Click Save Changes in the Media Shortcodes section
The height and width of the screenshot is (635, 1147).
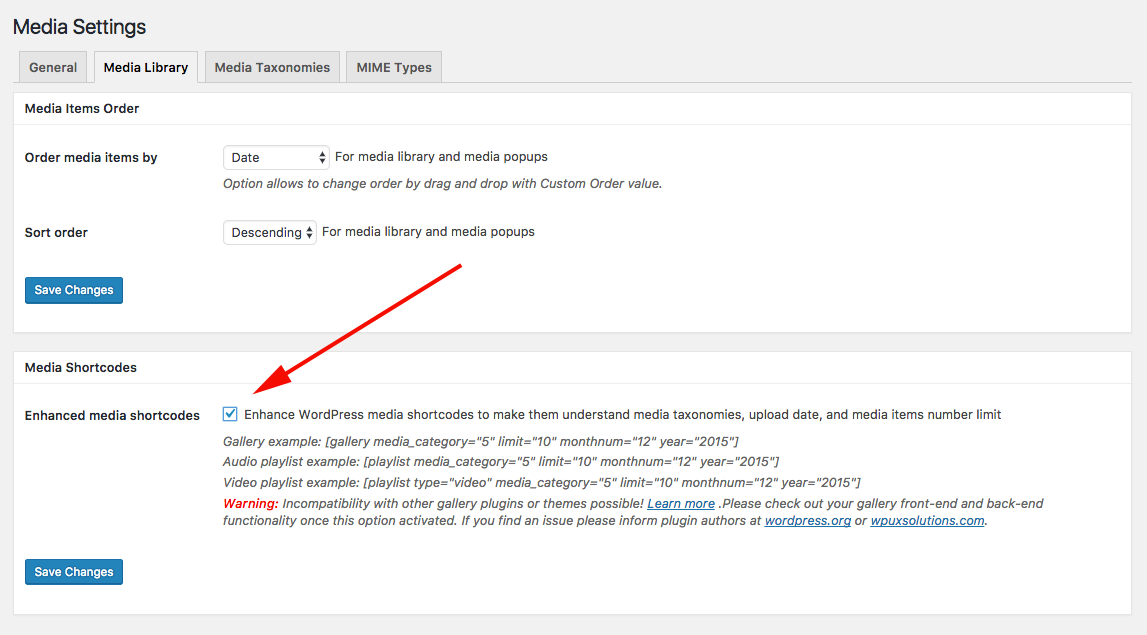(x=73, y=571)
